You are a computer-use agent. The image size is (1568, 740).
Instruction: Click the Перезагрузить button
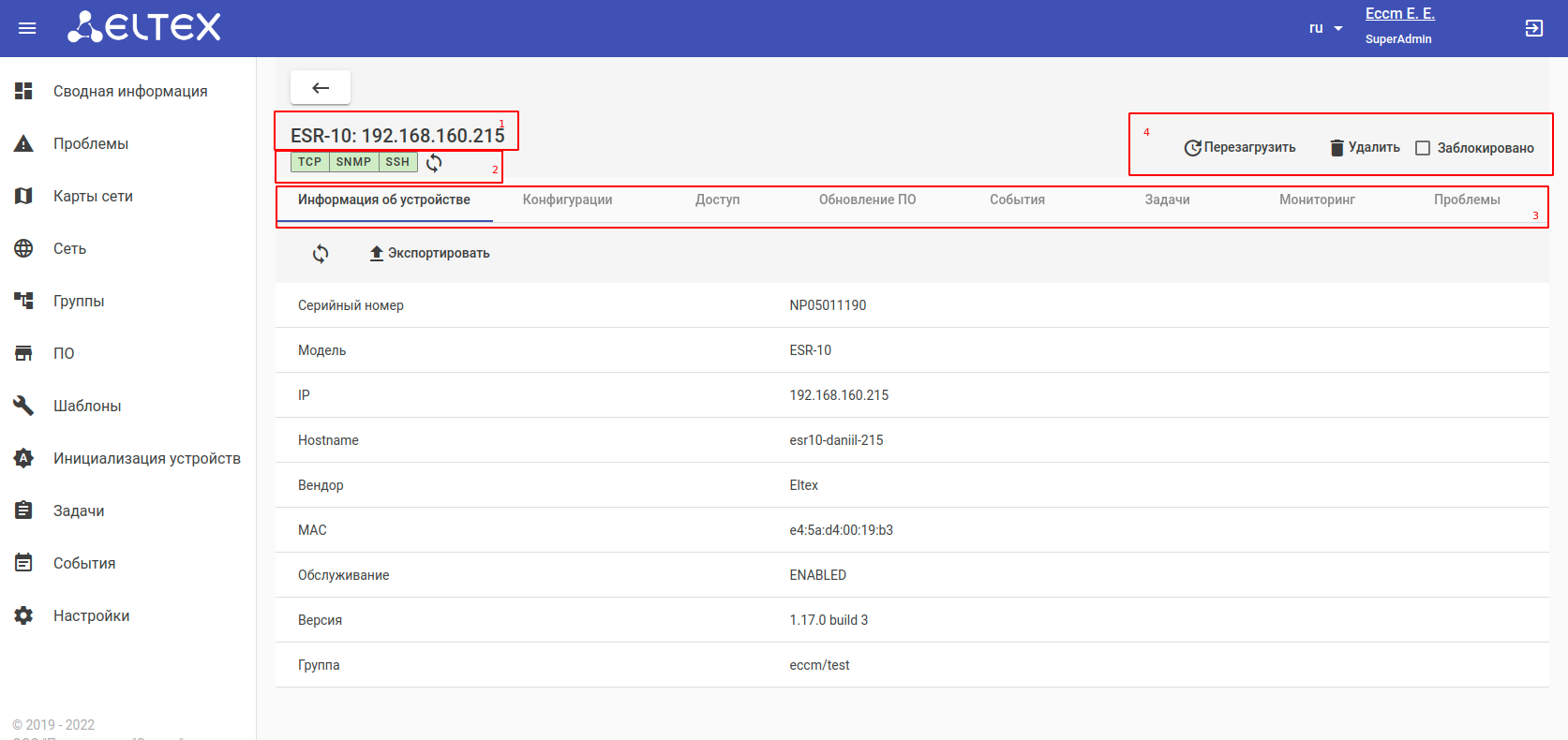coord(1239,148)
